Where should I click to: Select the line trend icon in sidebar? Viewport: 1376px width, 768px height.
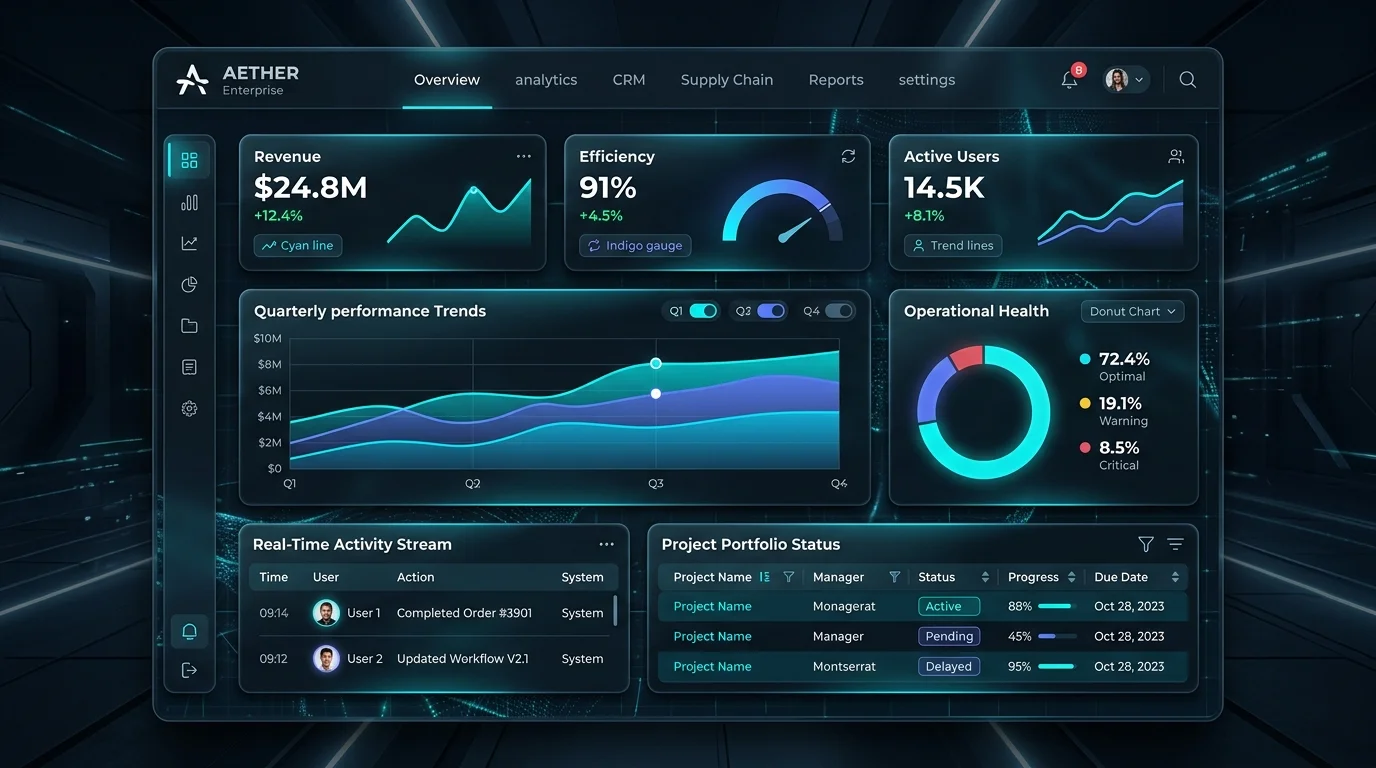(x=189, y=243)
